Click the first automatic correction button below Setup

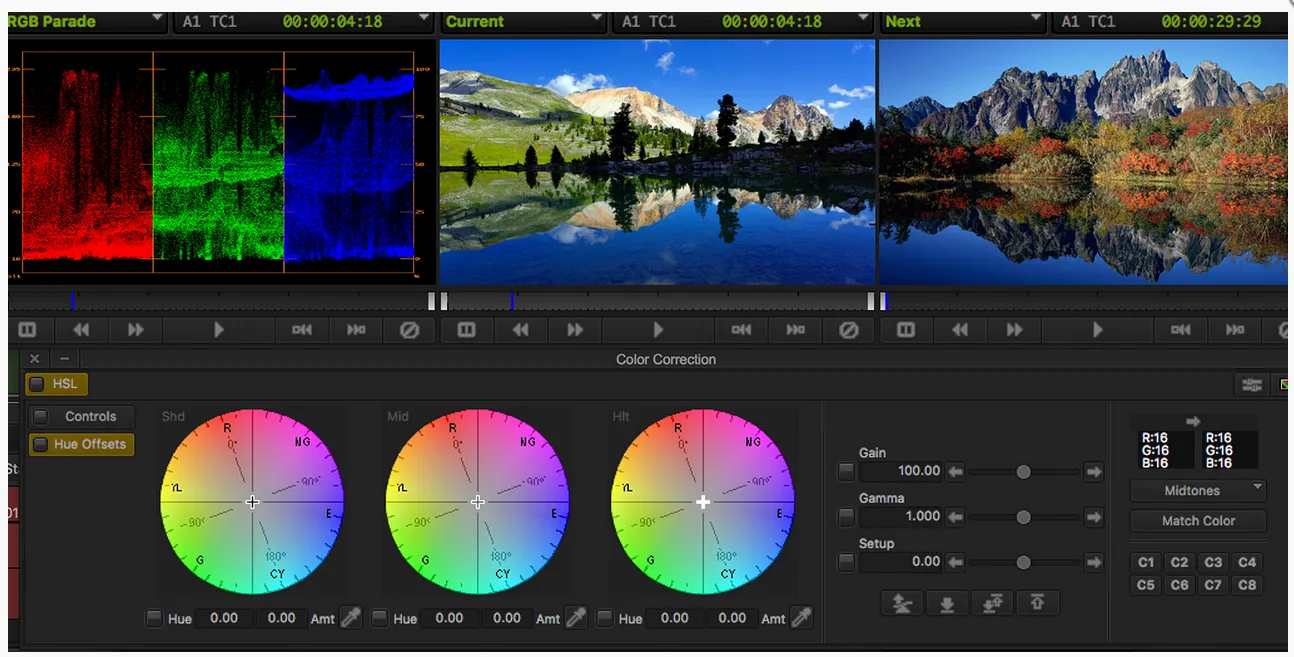pos(902,603)
